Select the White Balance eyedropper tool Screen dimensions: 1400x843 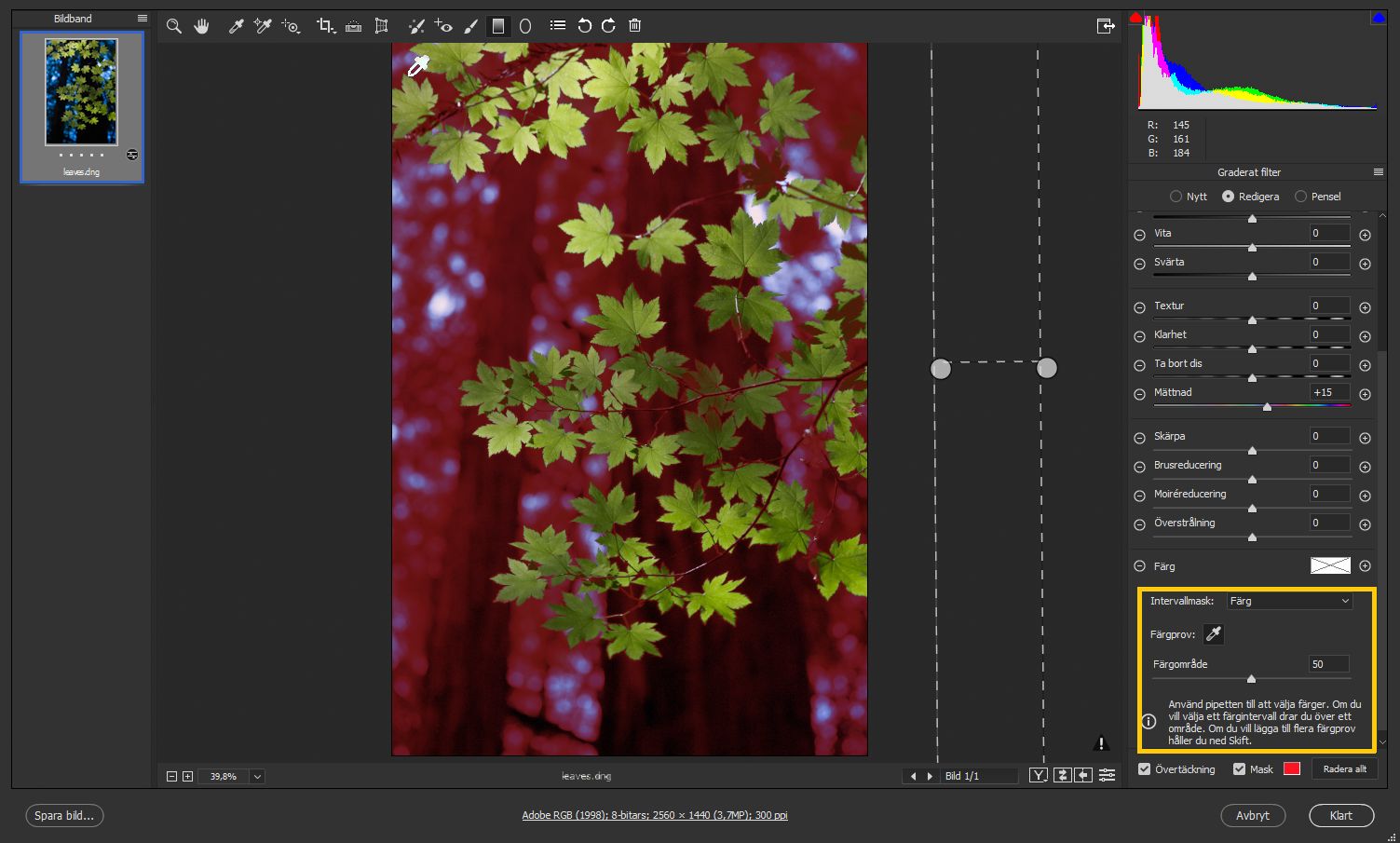pos(236,26)
